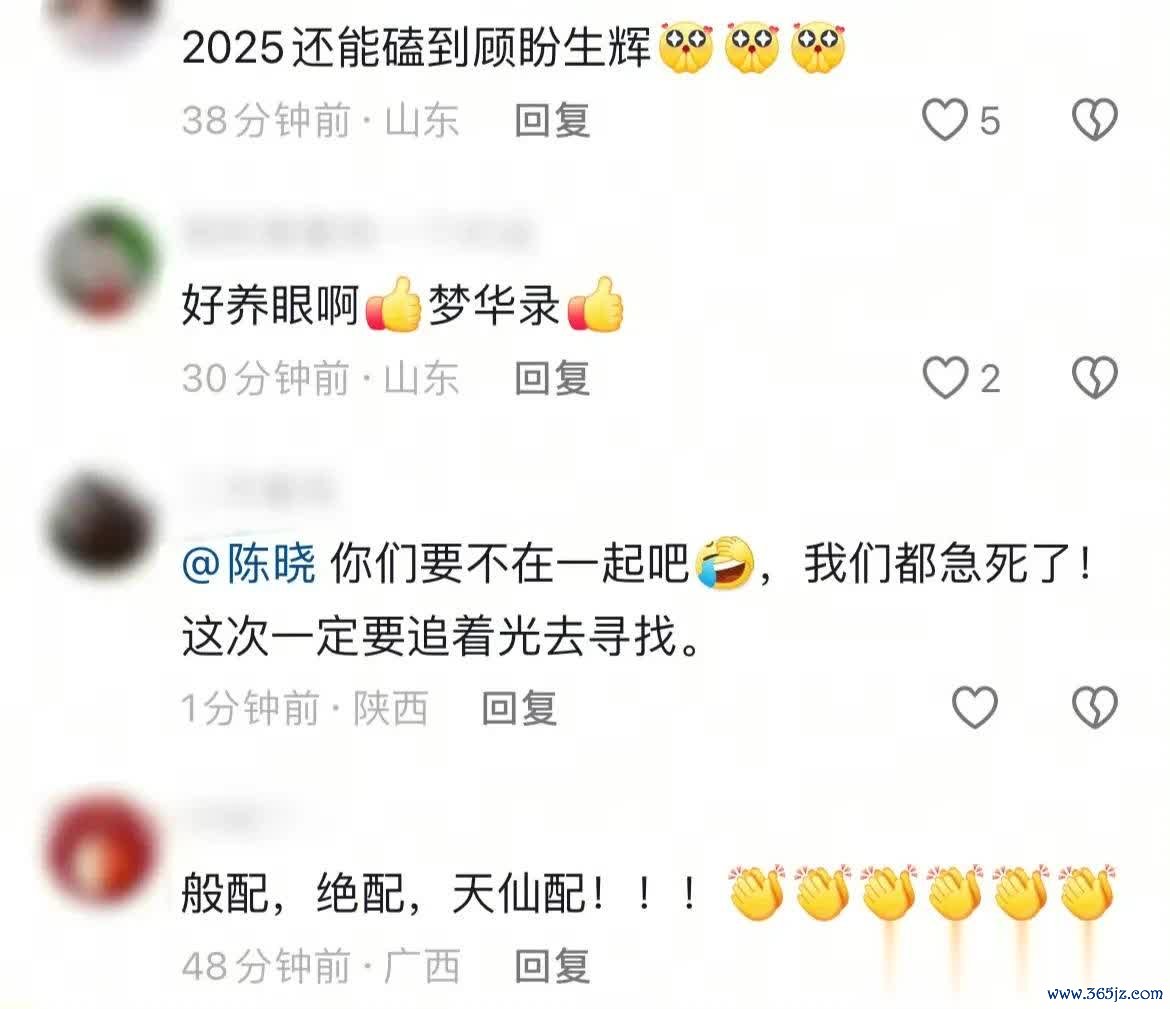
Task: Open the dark avatar of 陕西 commenter
Action: pos(102,526)
